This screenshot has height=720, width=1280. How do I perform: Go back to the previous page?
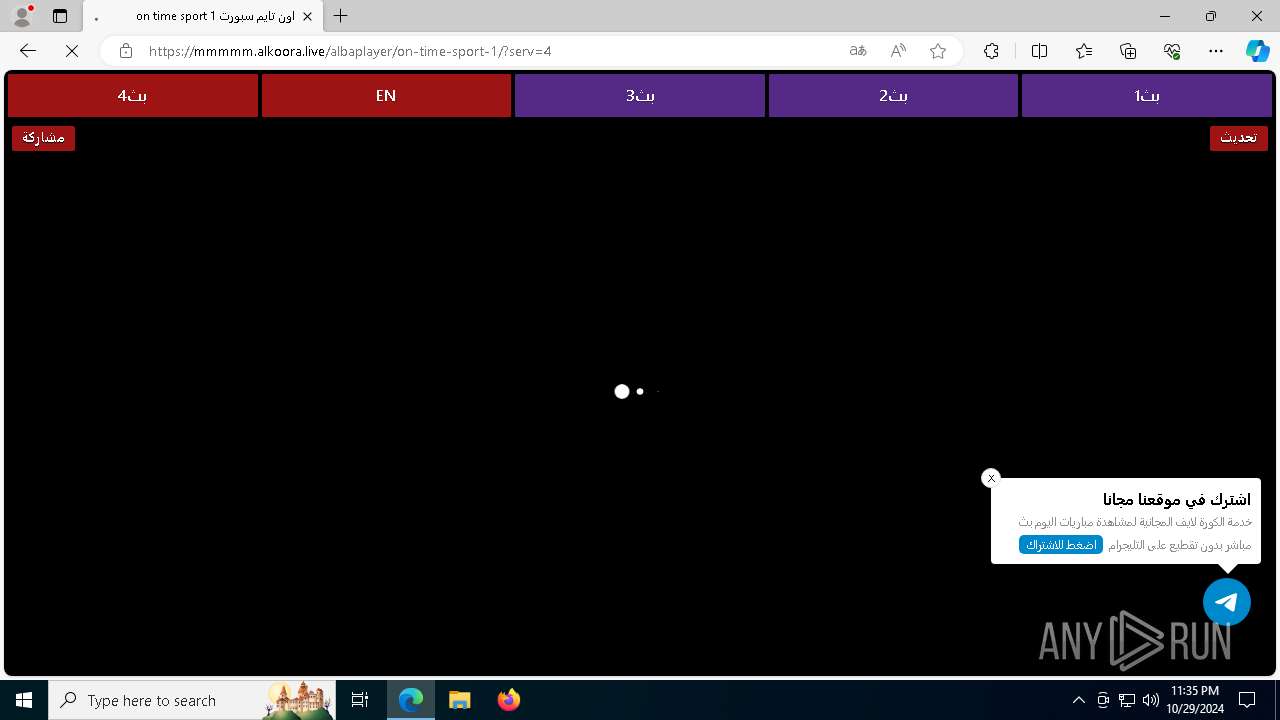28,51
